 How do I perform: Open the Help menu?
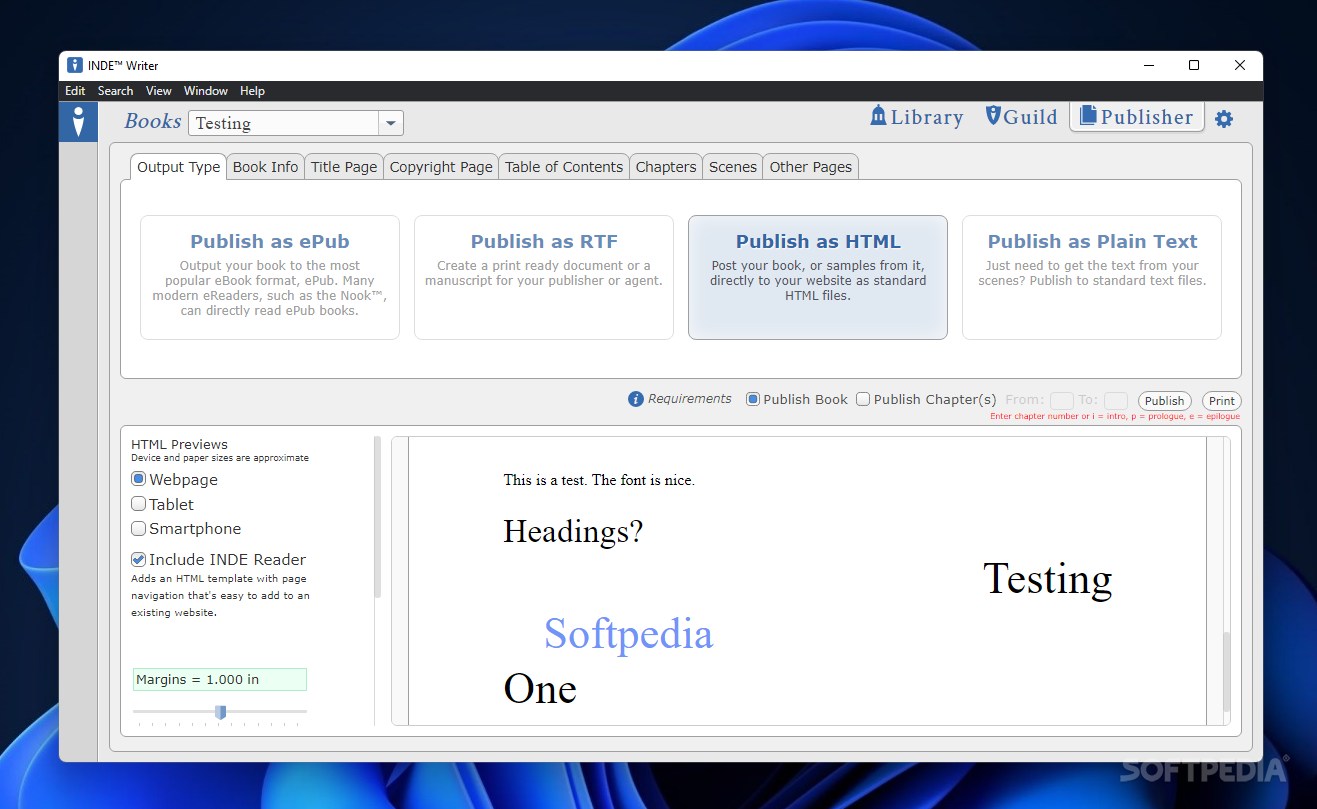click(252, 91)
